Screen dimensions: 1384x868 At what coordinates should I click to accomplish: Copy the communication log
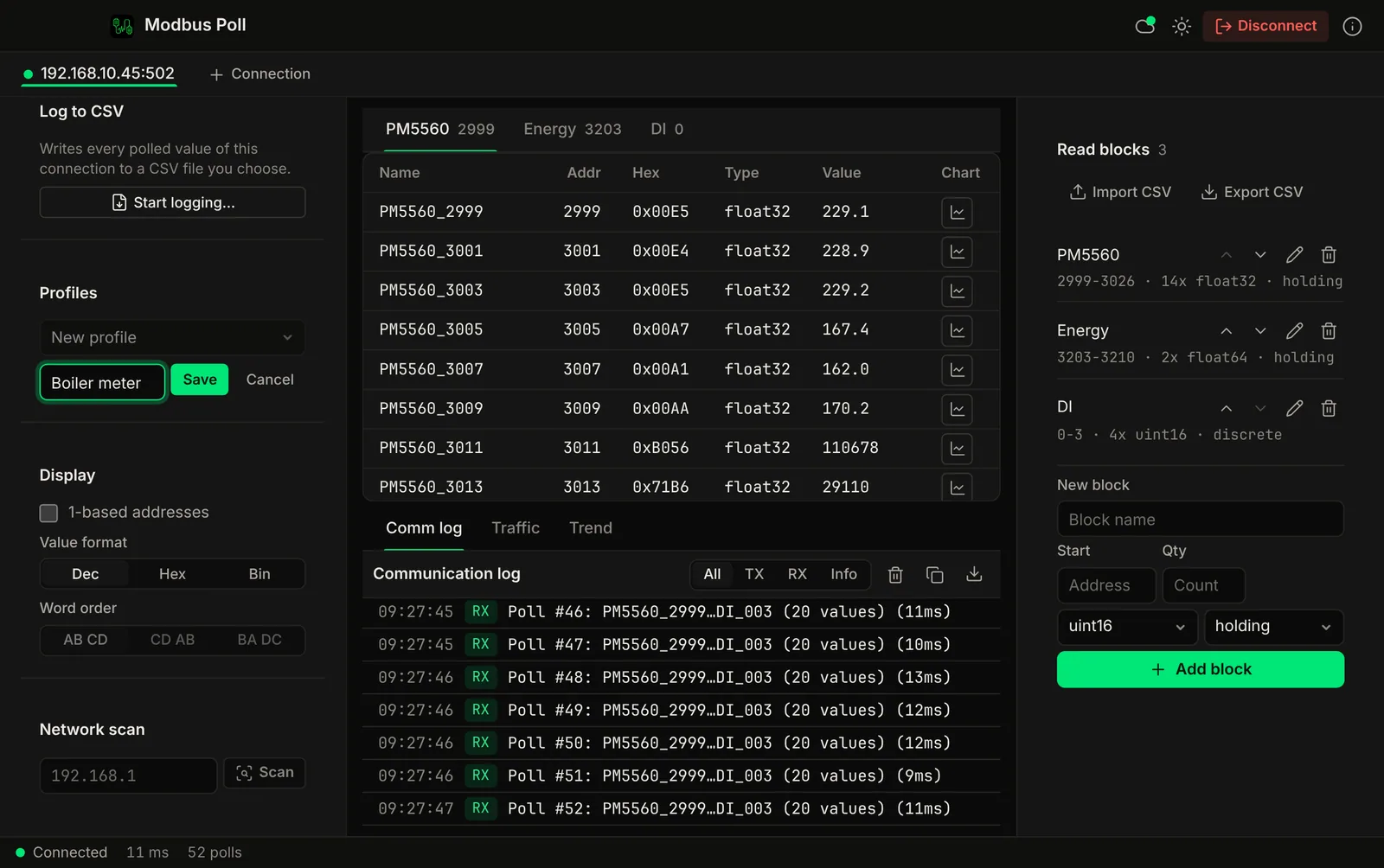(x=934, y=575)
